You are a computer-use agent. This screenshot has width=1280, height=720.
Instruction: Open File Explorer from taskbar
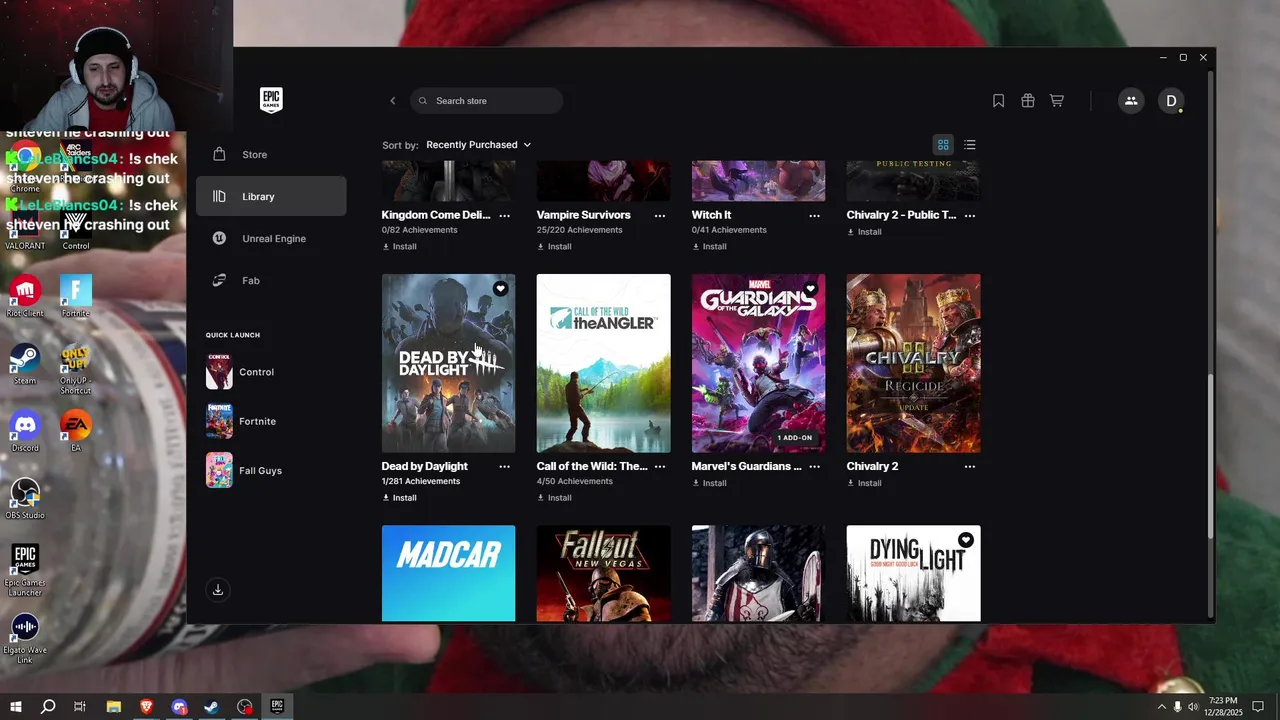click(x=113, y=707)
